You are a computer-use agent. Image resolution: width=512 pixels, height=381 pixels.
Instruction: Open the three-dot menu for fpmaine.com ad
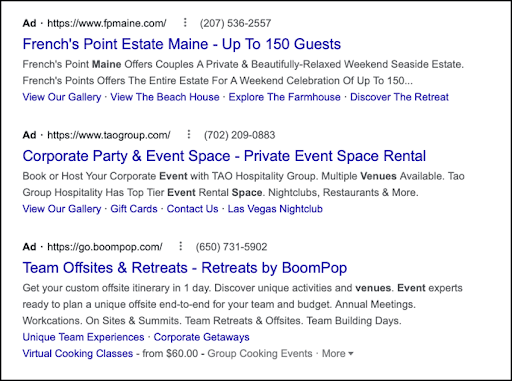coord(185,23)
